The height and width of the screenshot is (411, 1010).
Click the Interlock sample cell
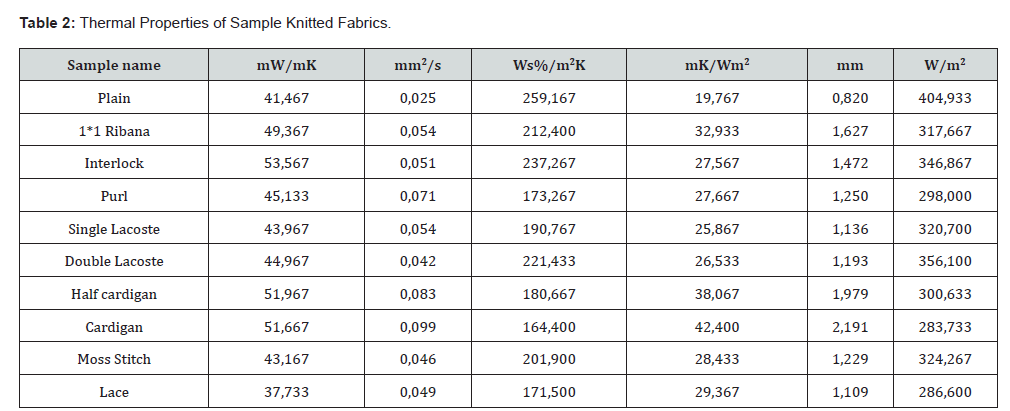114,163
